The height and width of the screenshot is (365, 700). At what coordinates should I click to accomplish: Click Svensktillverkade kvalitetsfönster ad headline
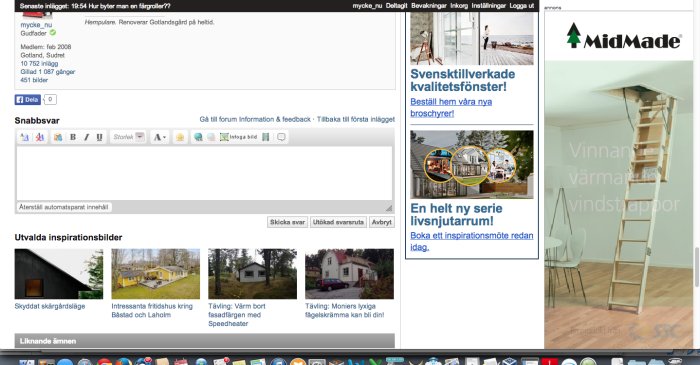pos(462,80)
